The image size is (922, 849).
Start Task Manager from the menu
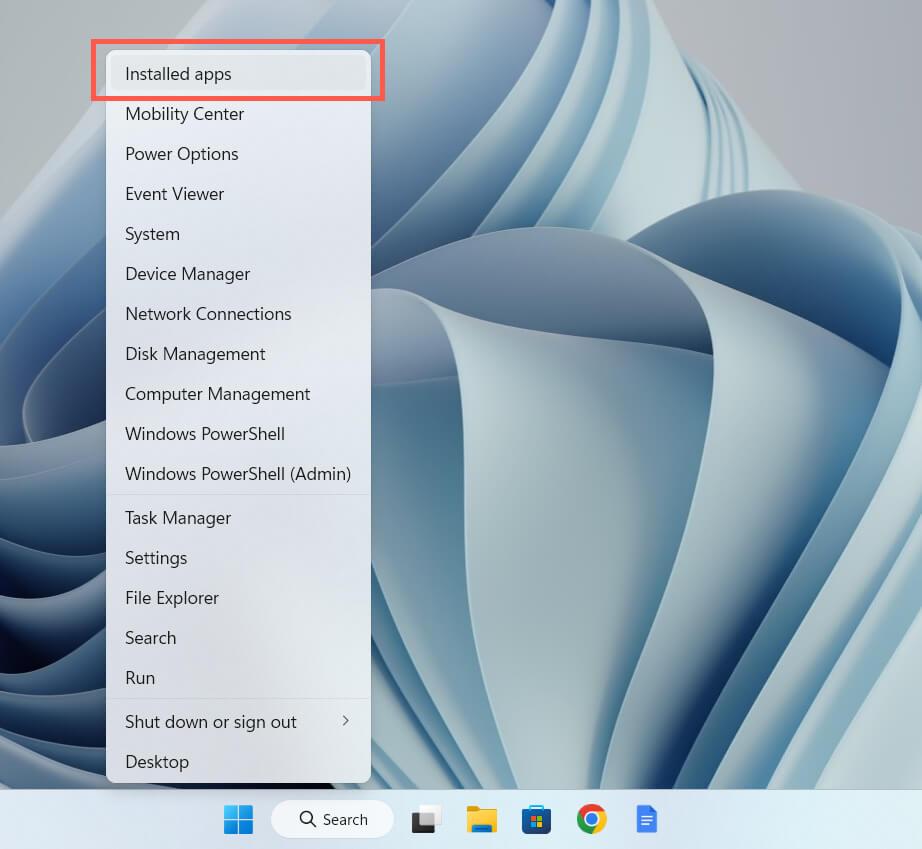tap(238, 518)
